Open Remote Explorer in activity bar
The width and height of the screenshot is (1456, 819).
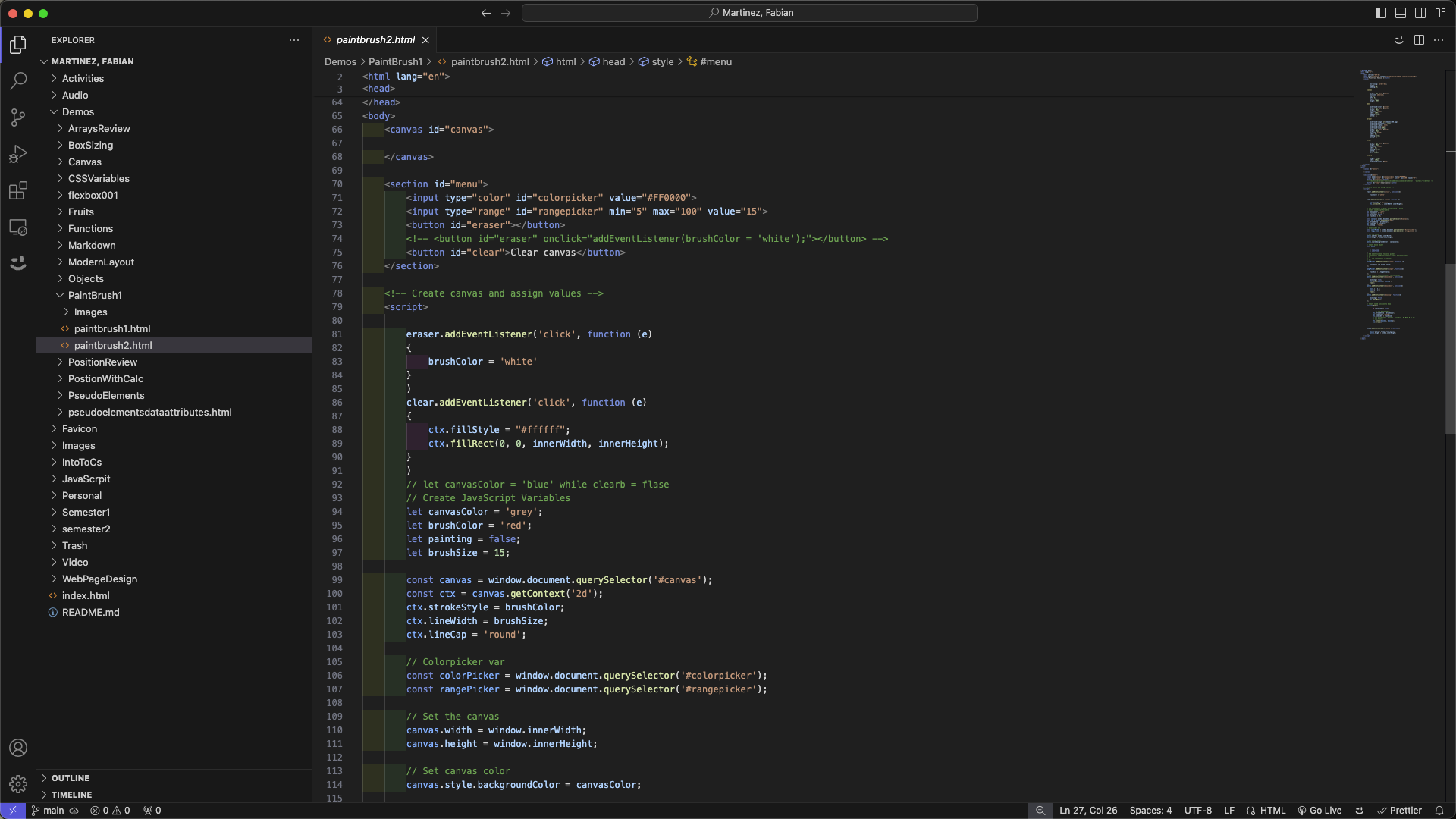pos(18,227)
